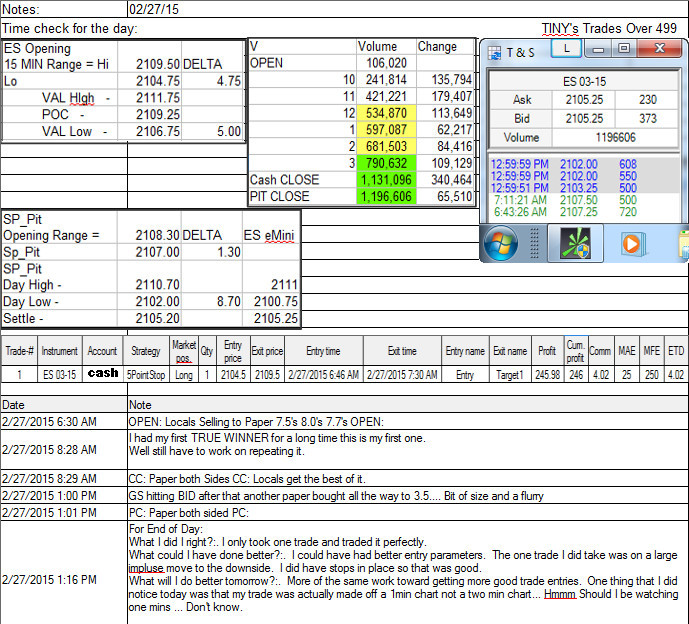Open the green starburst app in taskbar
Viewport: 689px width, 624px height.
pyautogui.click(x=575, y=243)
